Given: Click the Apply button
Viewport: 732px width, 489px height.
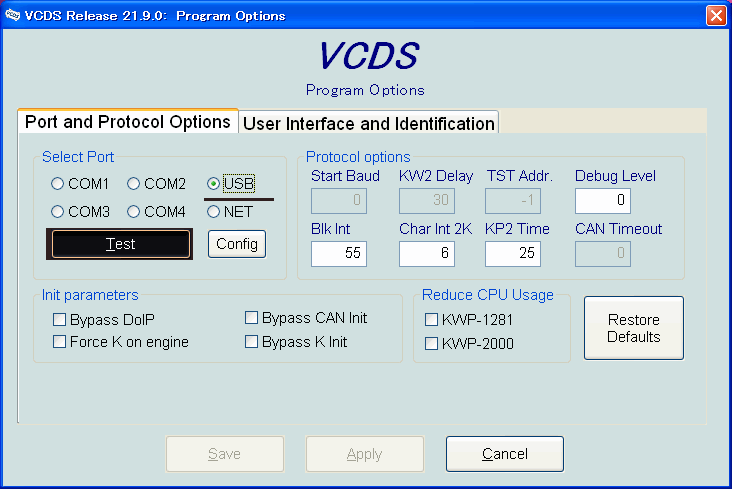Looking at the screenshot, I should point(365,454).
